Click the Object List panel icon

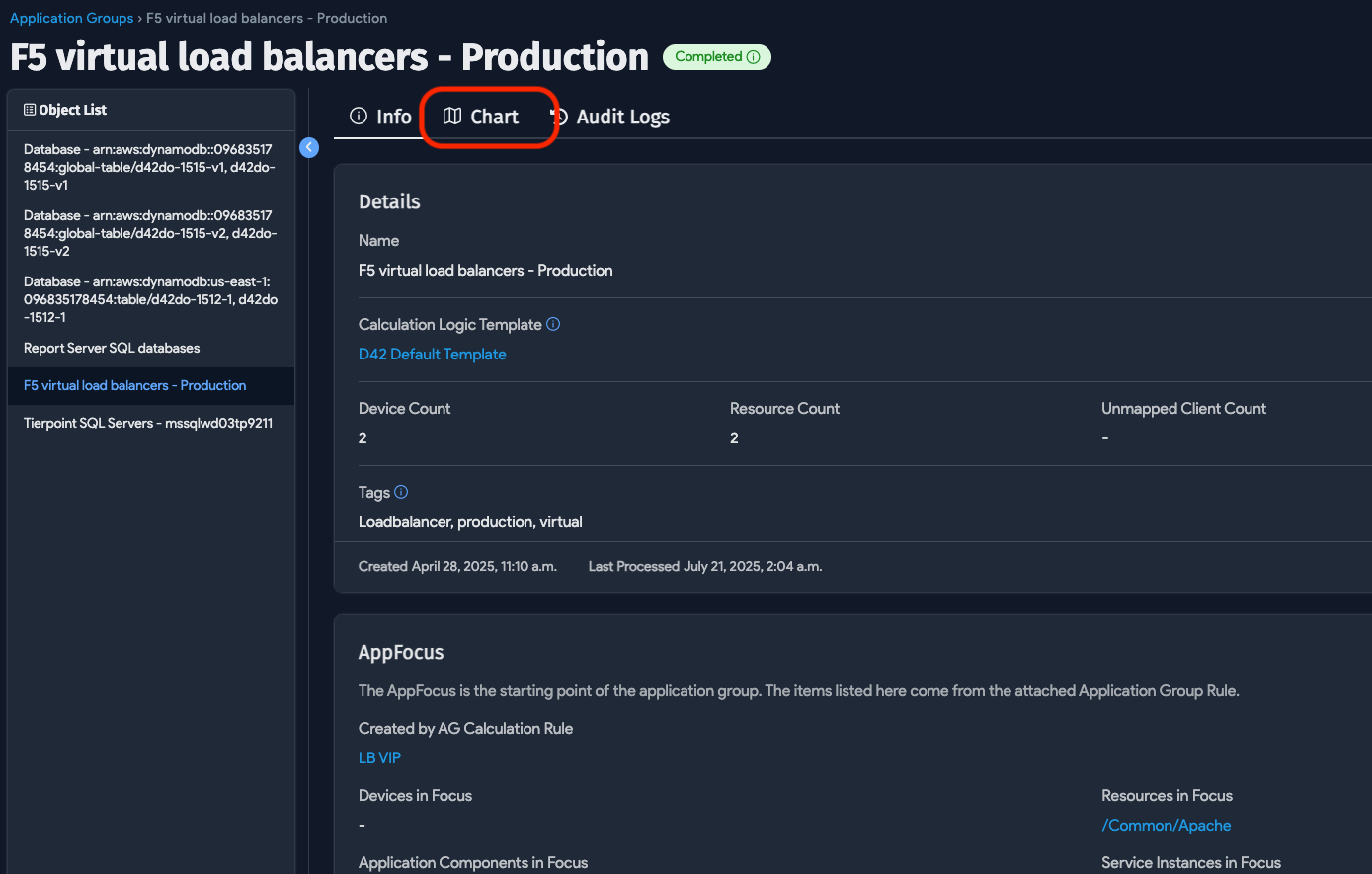click(x=30, y=110)
